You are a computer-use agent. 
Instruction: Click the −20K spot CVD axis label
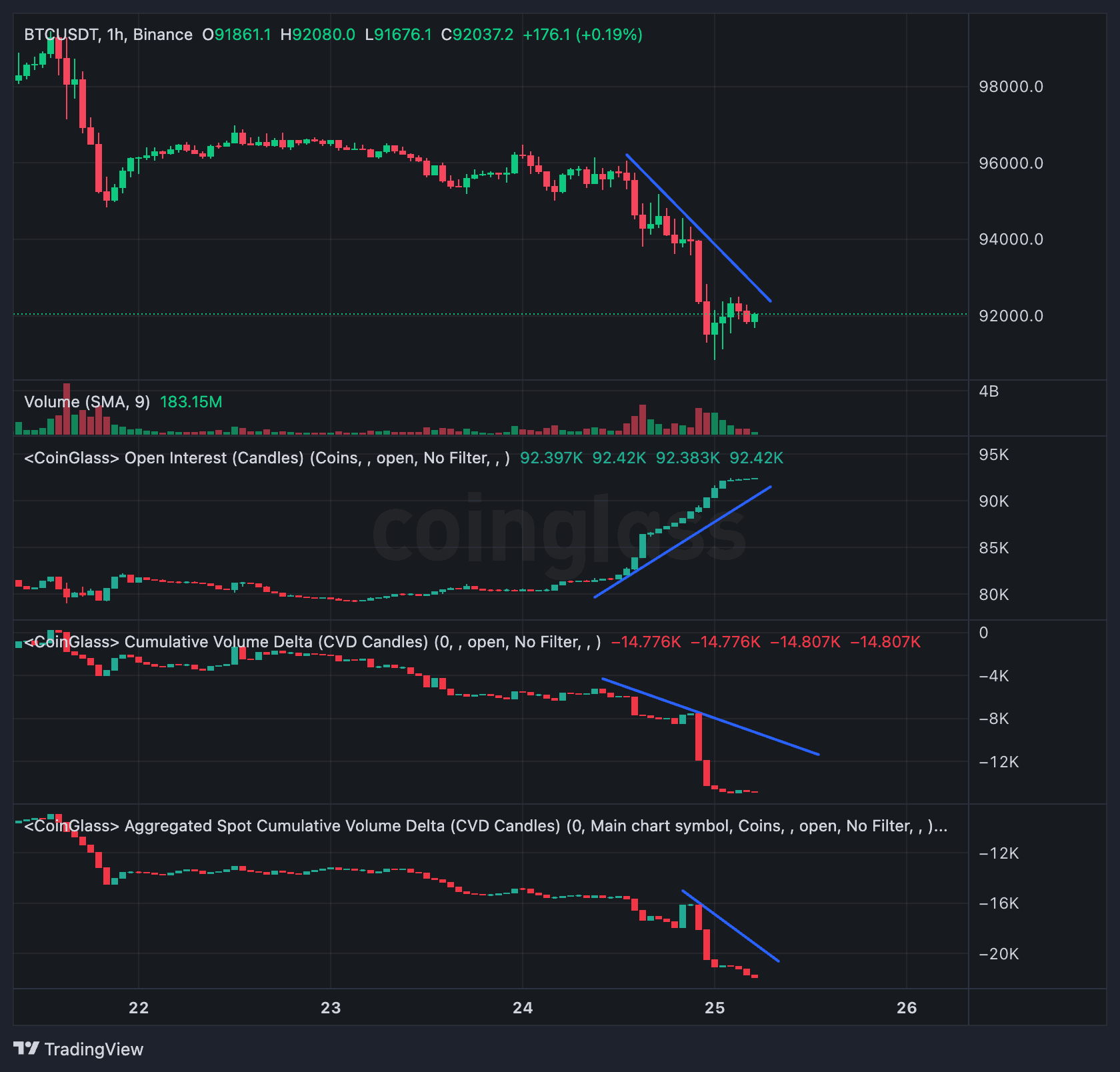[999, 954]
